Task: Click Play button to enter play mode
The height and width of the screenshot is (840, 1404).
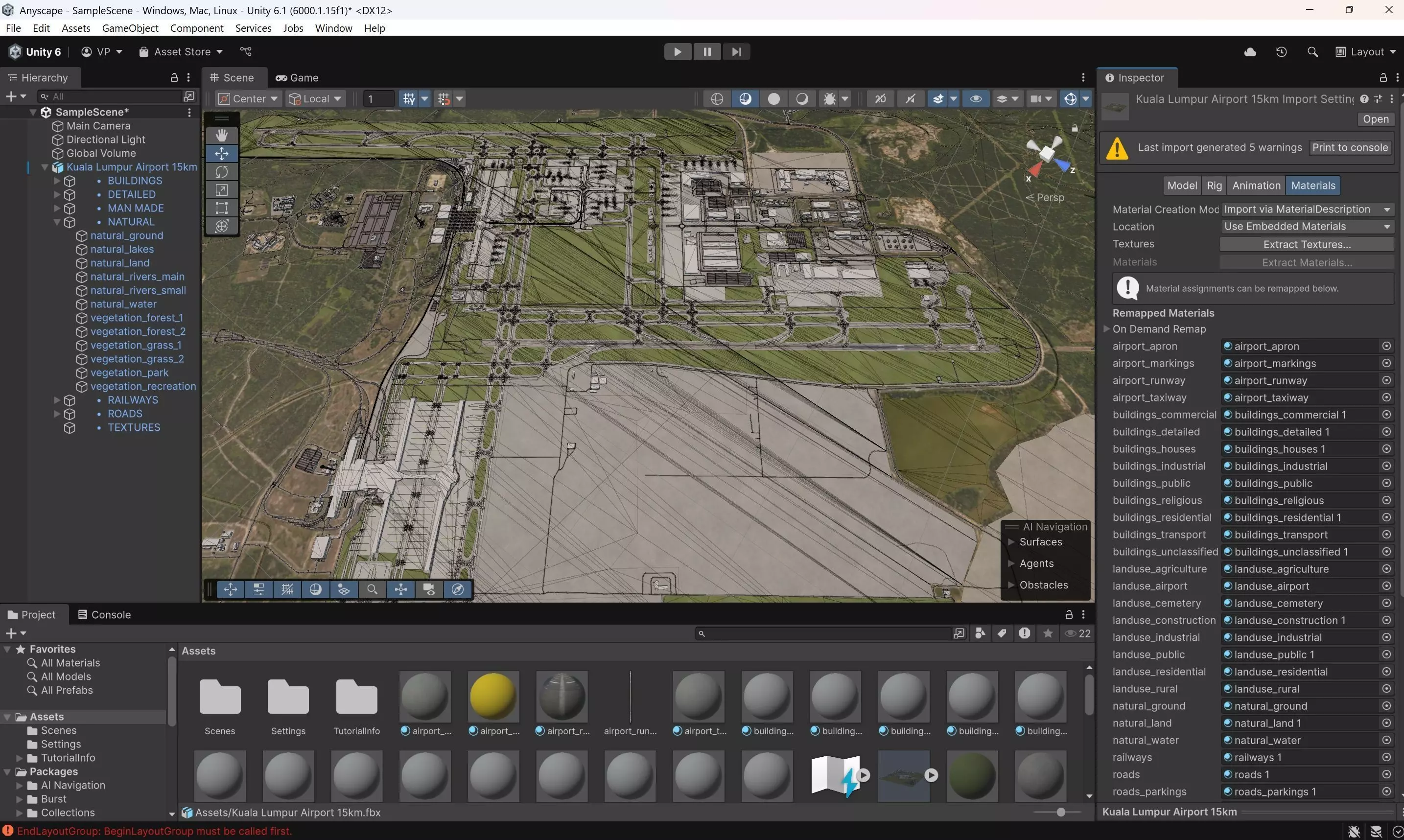Action: point(678,52)
